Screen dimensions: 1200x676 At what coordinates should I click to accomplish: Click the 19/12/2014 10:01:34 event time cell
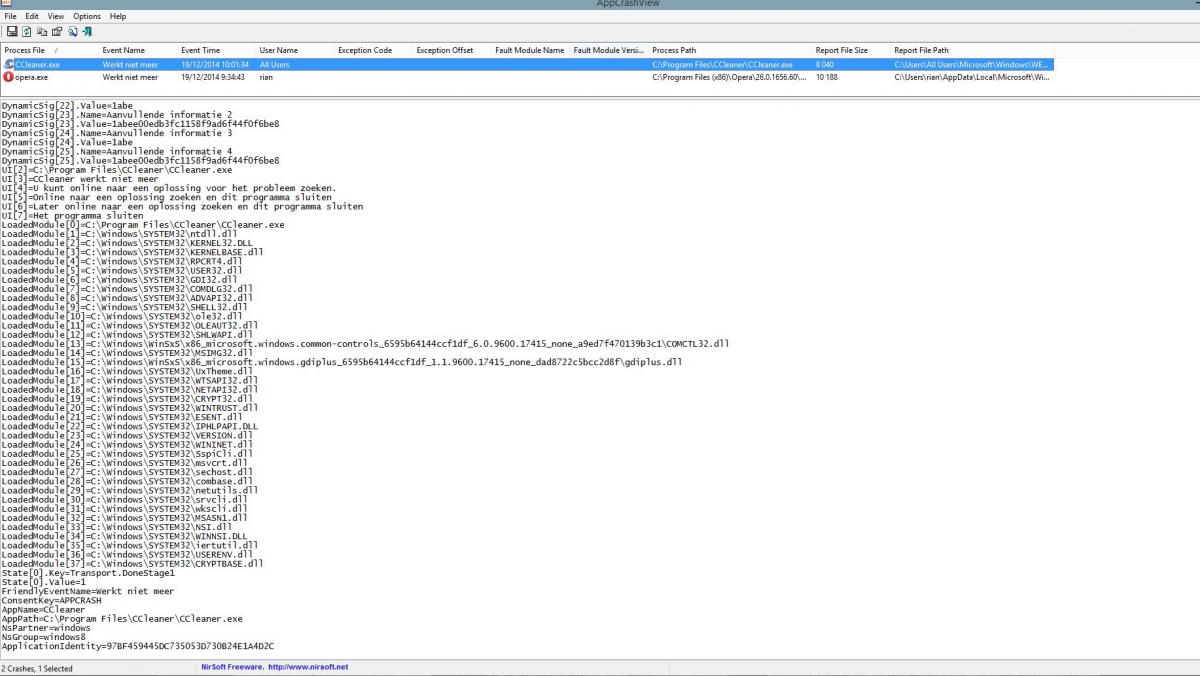point(215,64)
